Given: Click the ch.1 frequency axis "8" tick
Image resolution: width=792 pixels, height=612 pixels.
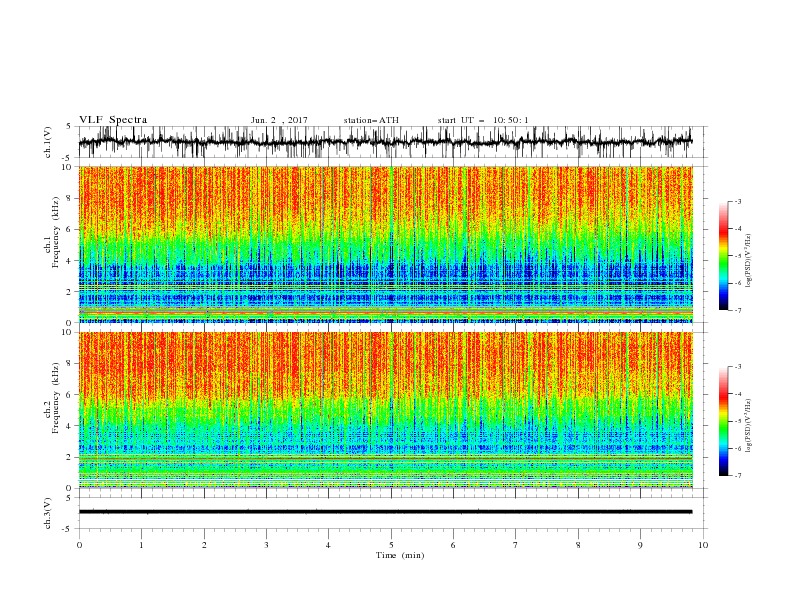Looking at the screenshot, I should (69, 198).
